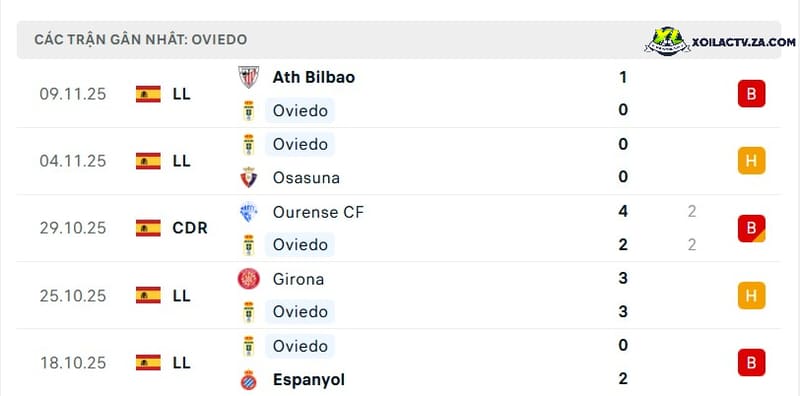The height and width of the screenshot is (396, 800).
Task: Click the Girona club crest
Action: pos(248,279)
